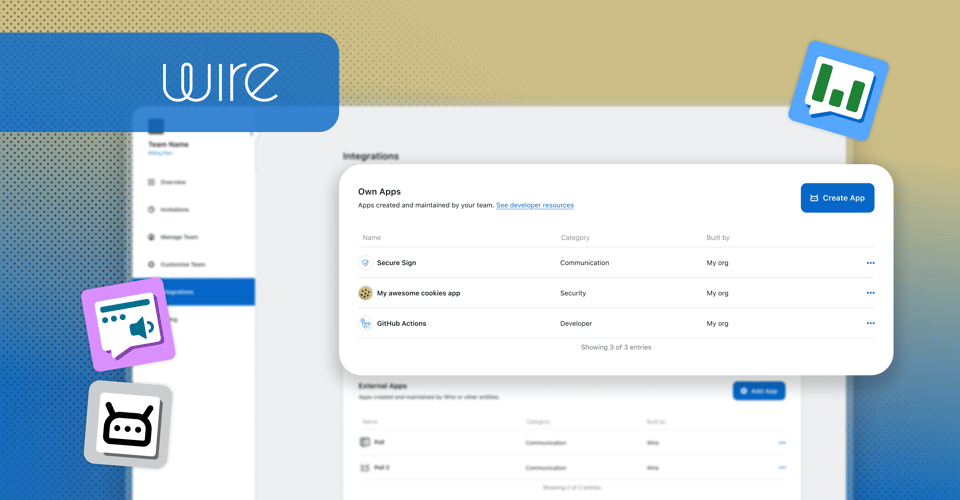Click the Showing 3 of 3 entries text
This screenshot has height=500, width=960.
point(616,347)
